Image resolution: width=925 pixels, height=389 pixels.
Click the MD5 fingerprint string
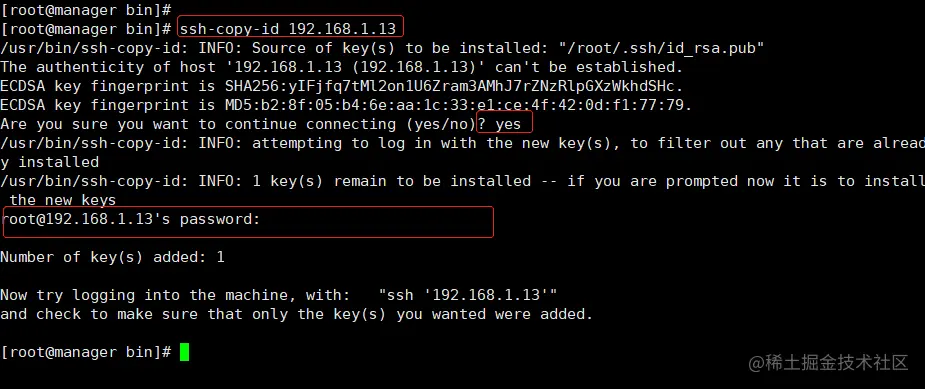click(458, 105)
